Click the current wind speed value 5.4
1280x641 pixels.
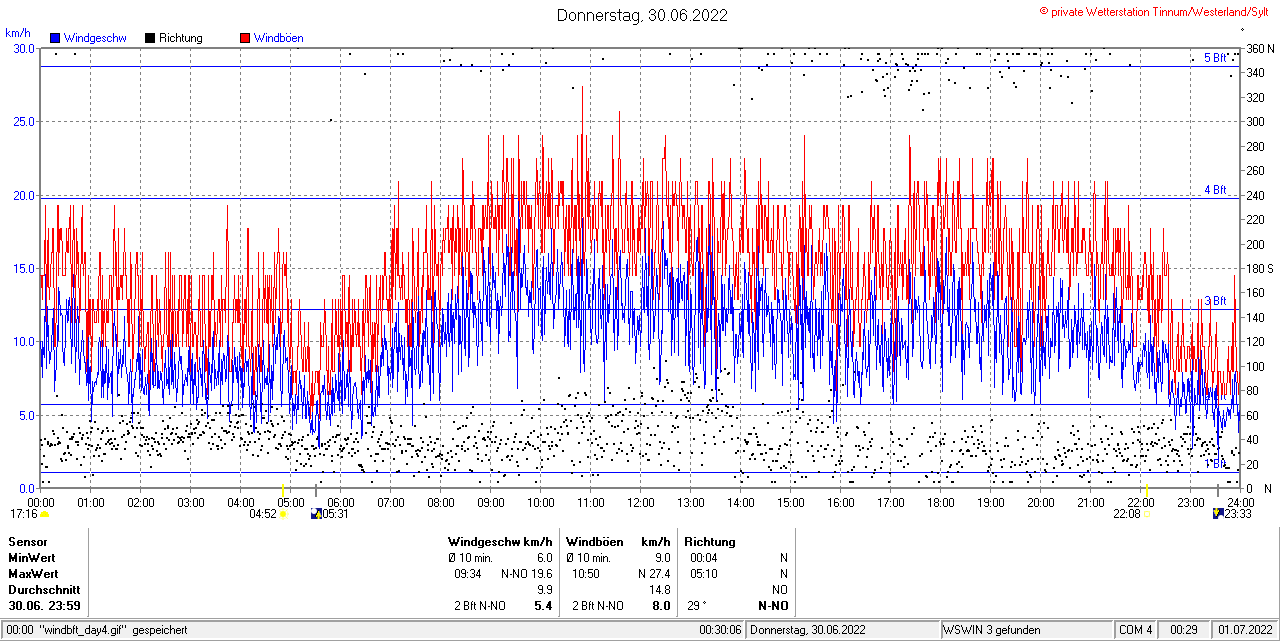pos(544,606)
